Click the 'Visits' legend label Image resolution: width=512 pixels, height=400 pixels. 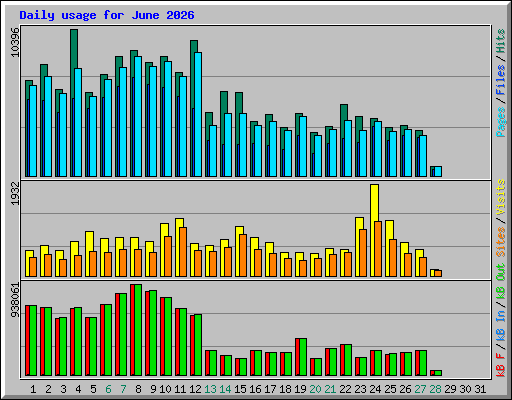501,197
